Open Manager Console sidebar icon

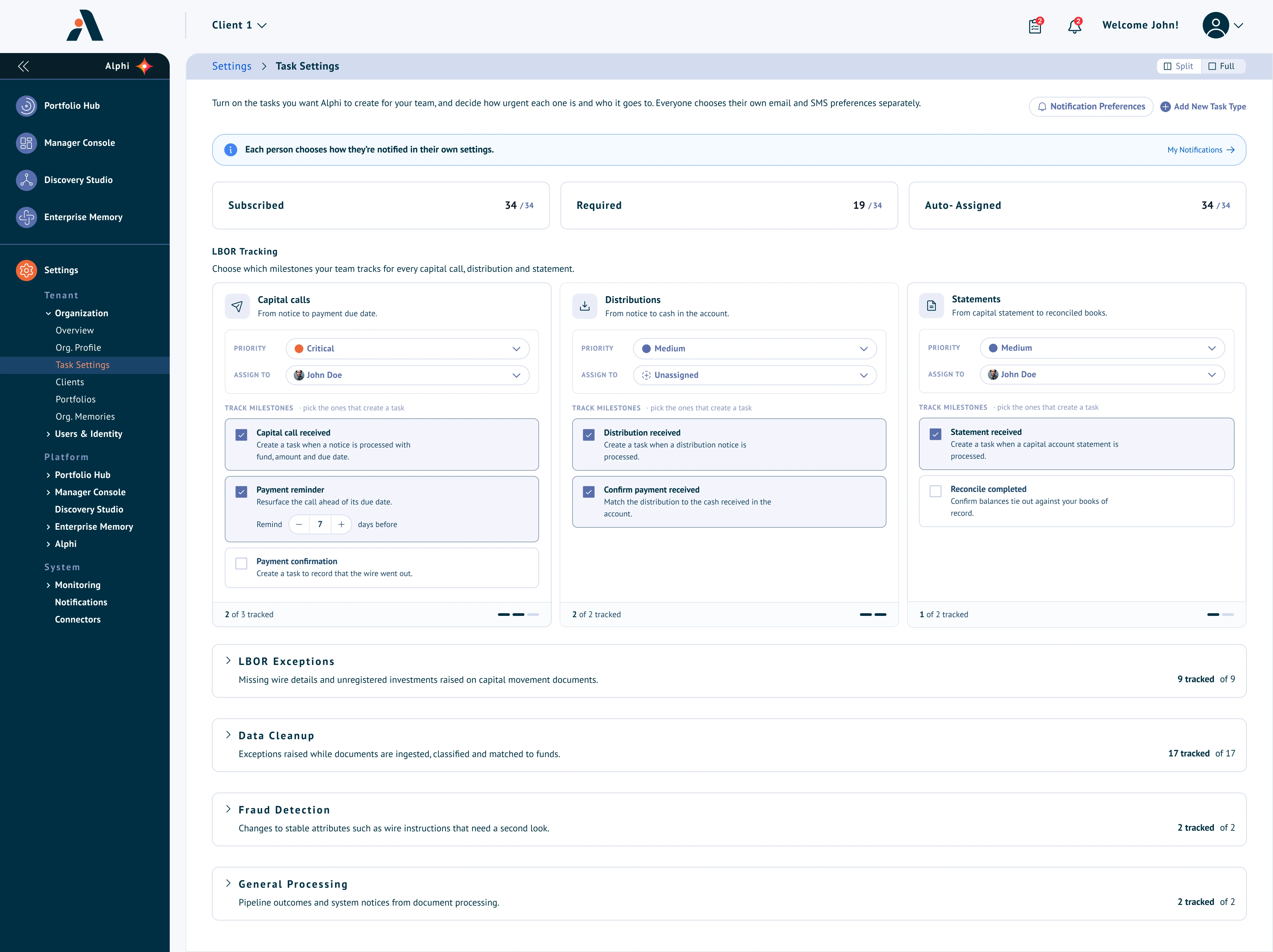click(x=27, y=143)
